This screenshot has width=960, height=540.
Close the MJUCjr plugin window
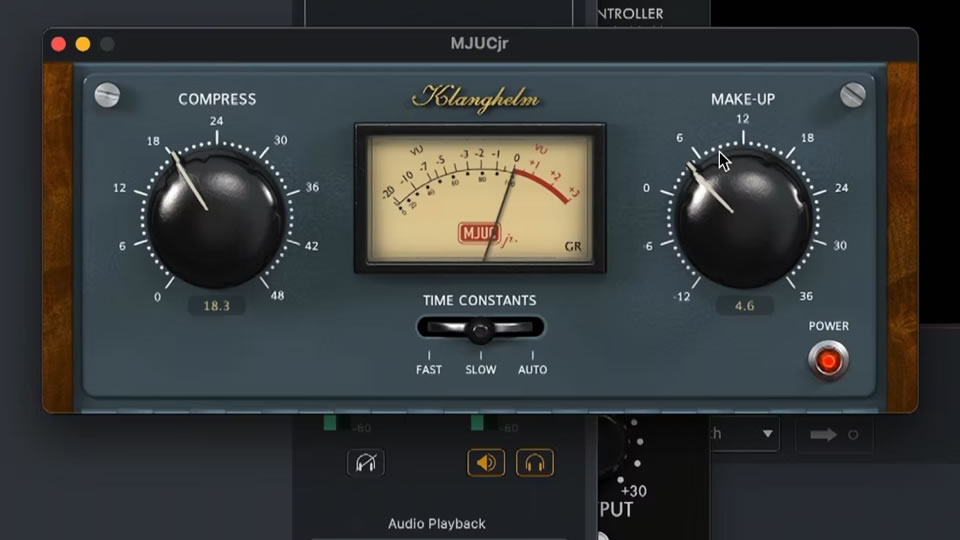pyautogui.click(x=59, y=44)
